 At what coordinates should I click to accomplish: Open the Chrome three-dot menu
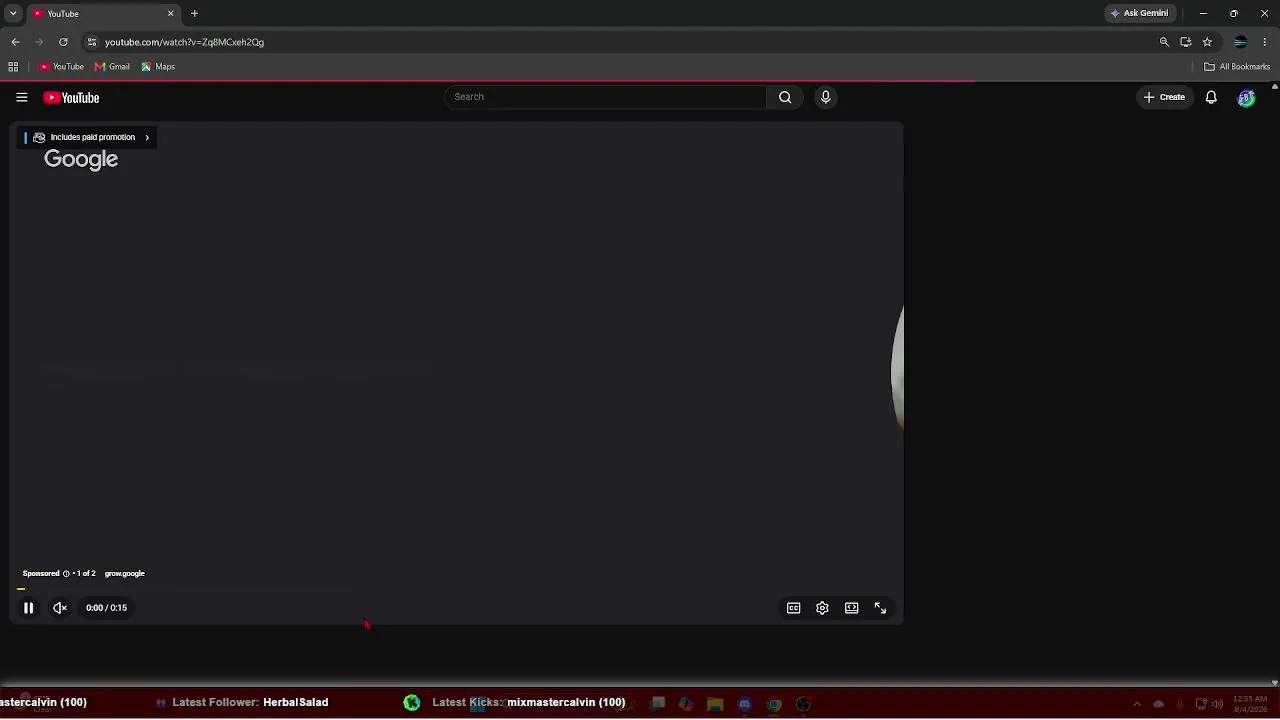coord(1265,42)
